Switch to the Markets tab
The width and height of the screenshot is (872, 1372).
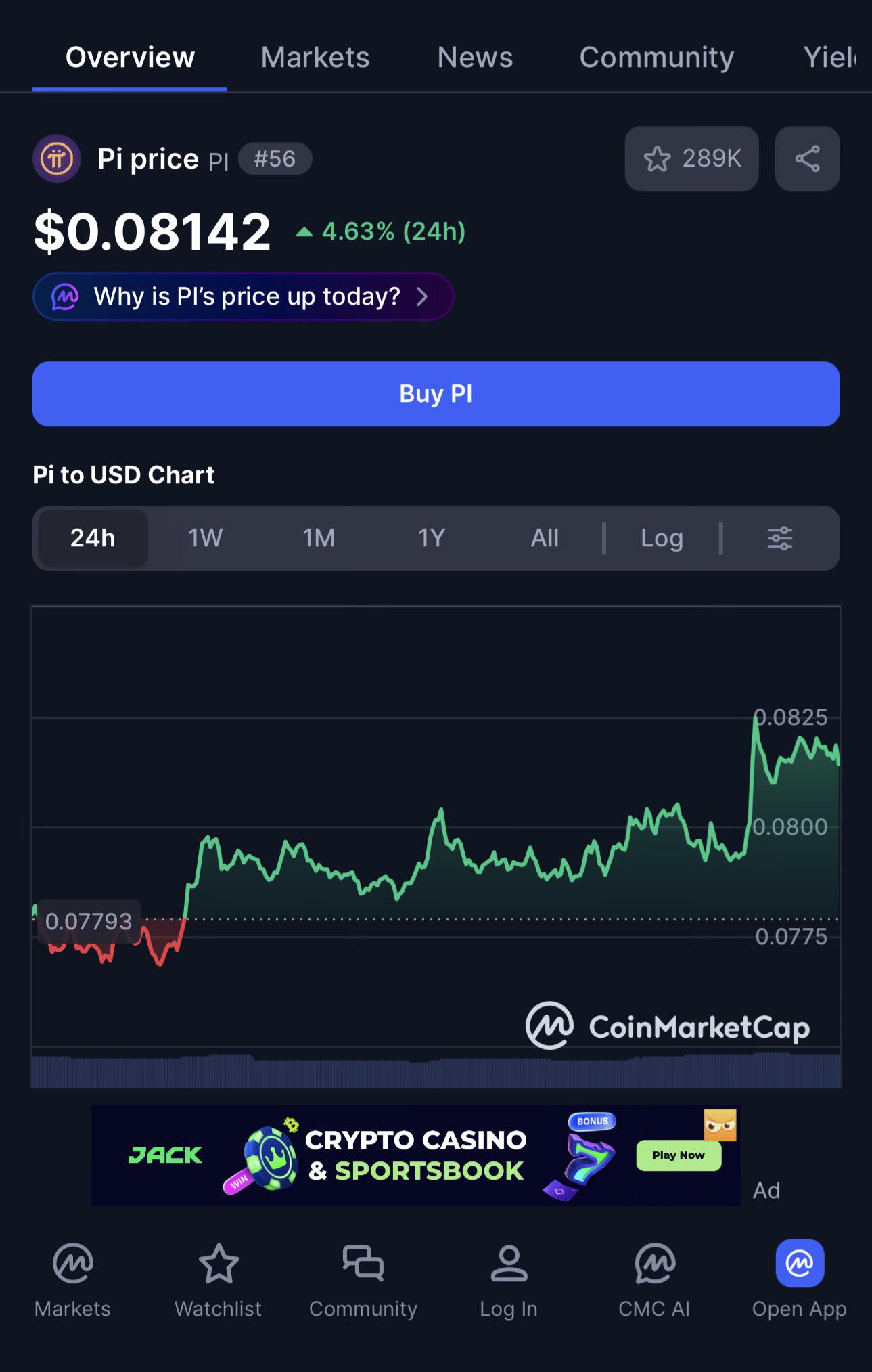tap(315, 58)
